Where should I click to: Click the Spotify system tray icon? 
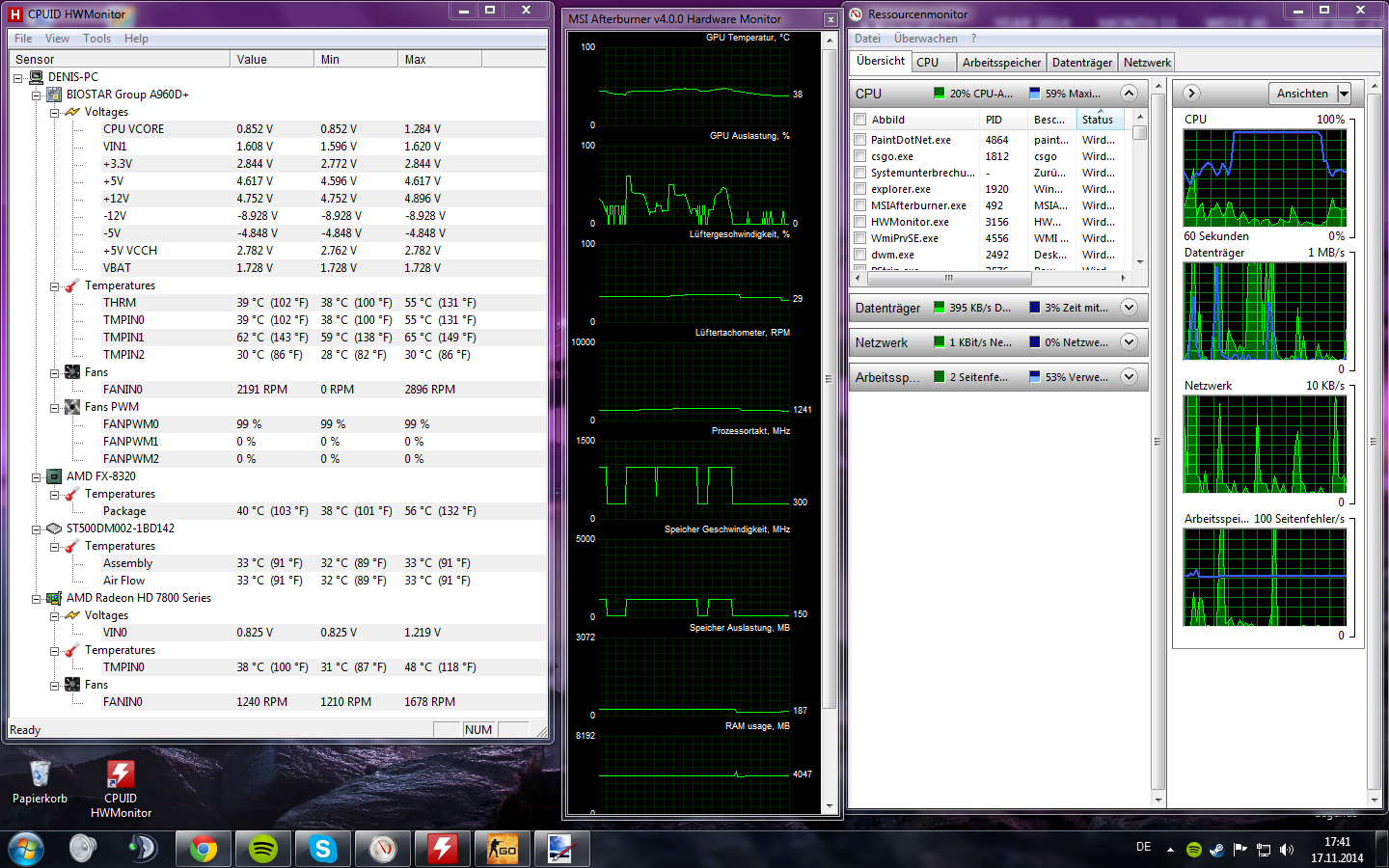[x=1194, y=850]
